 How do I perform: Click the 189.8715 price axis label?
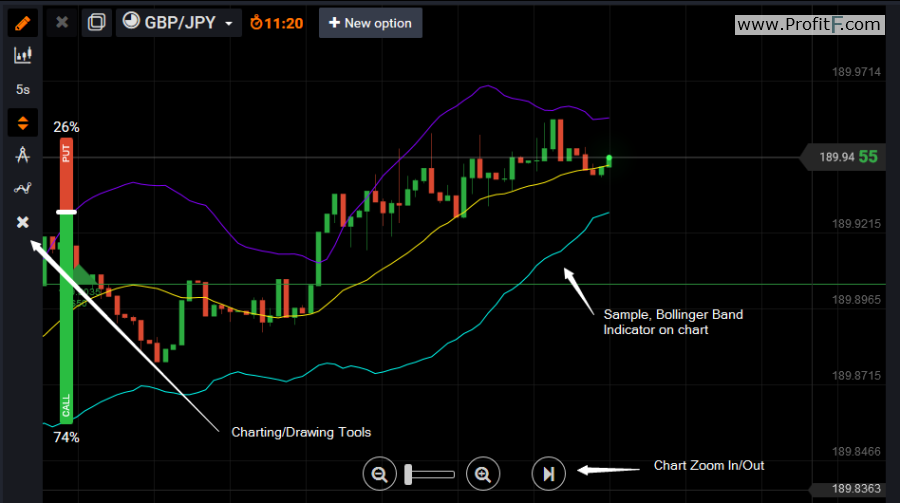(x=856, y=376)
